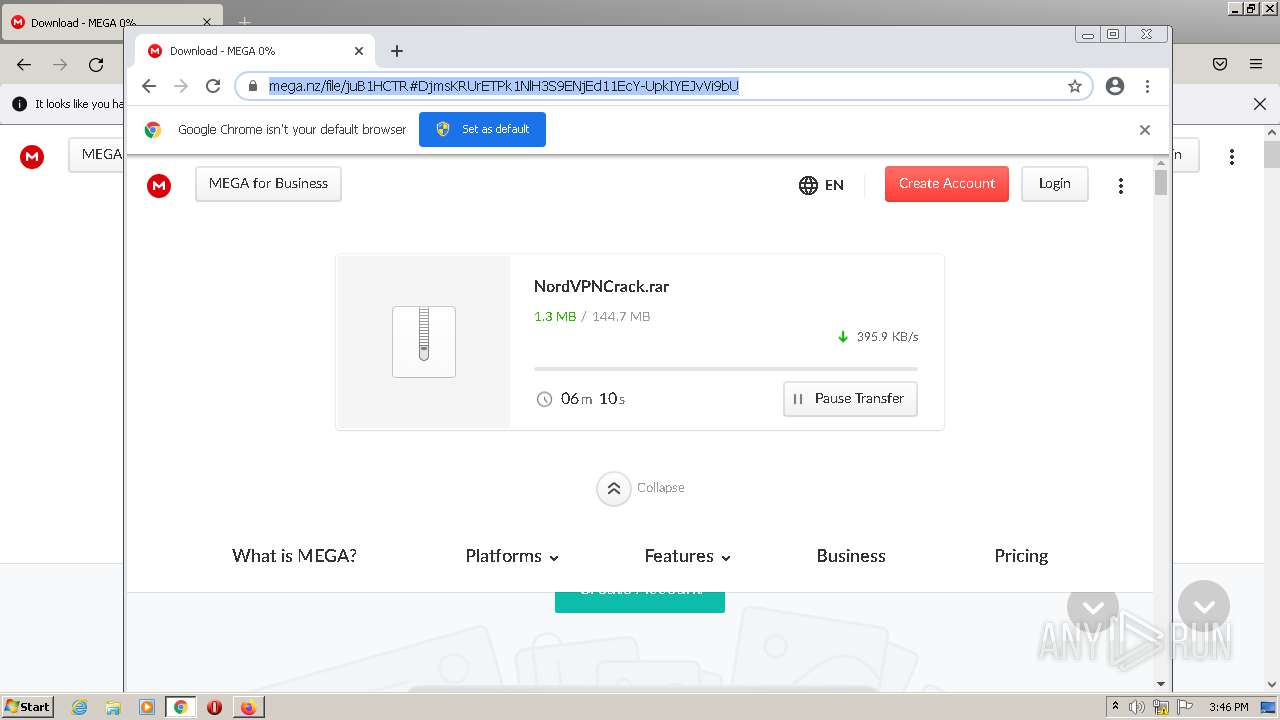Open the background Firefox hamburger menu
1280x720 pixels.
pos(1256,64)
